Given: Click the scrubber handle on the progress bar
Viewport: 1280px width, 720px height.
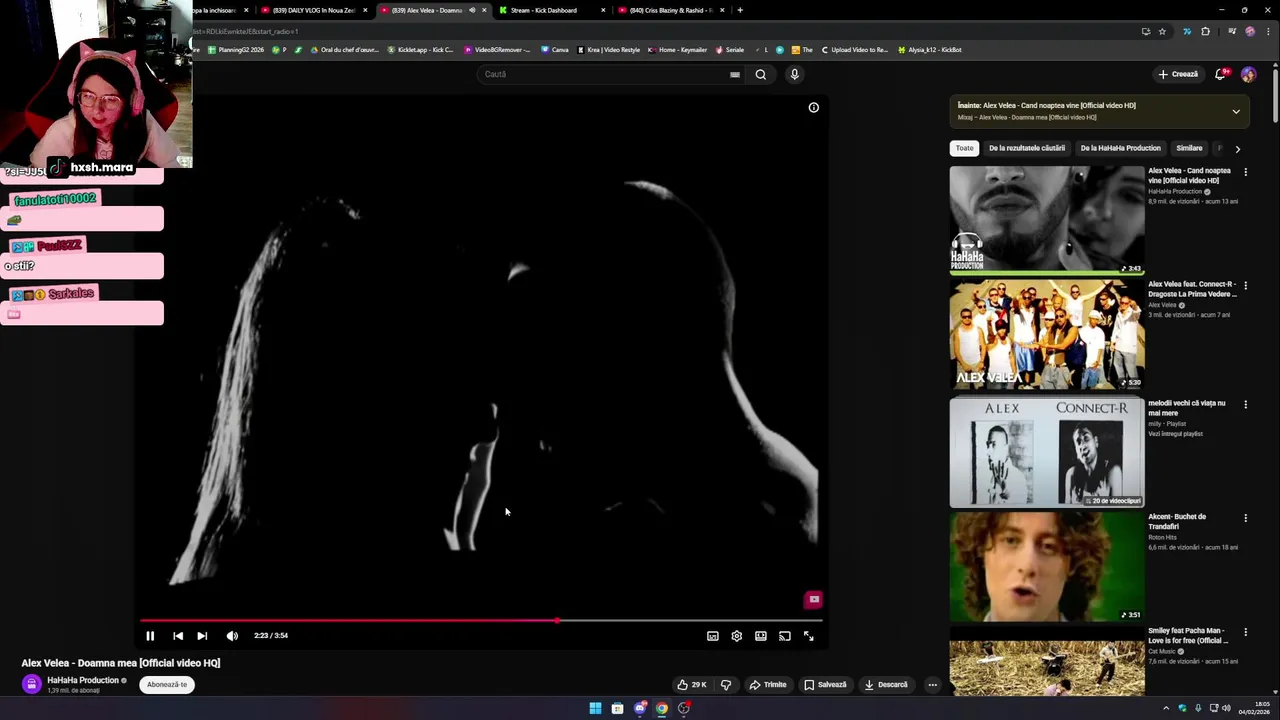Looking at the screenshot, I should (557, 620).
